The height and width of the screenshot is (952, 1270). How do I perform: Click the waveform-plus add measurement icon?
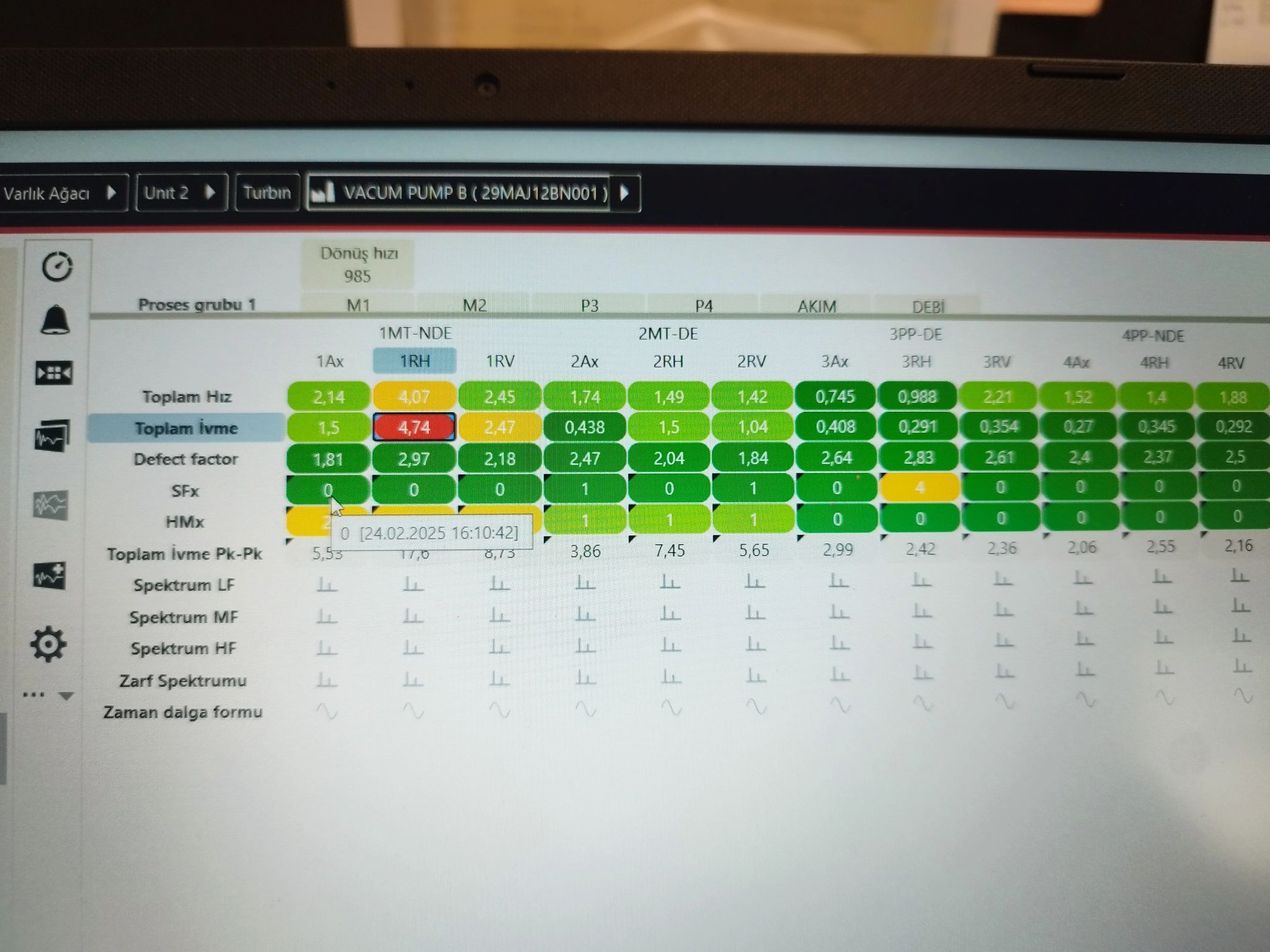pos(49,576)
